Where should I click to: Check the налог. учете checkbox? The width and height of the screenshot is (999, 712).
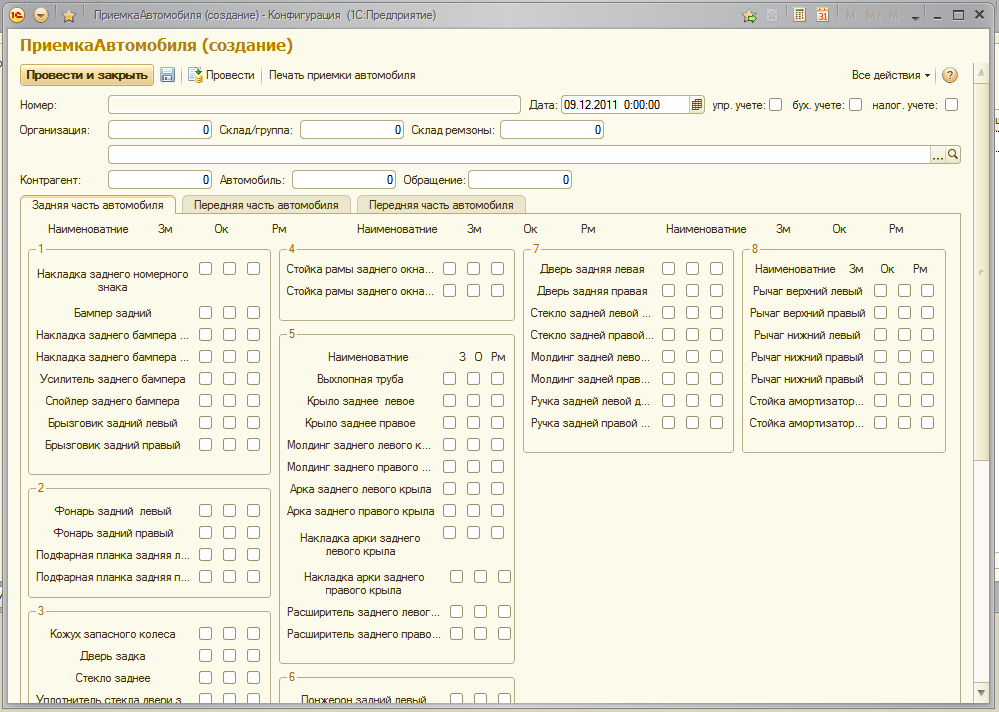[x=951, y=104]
